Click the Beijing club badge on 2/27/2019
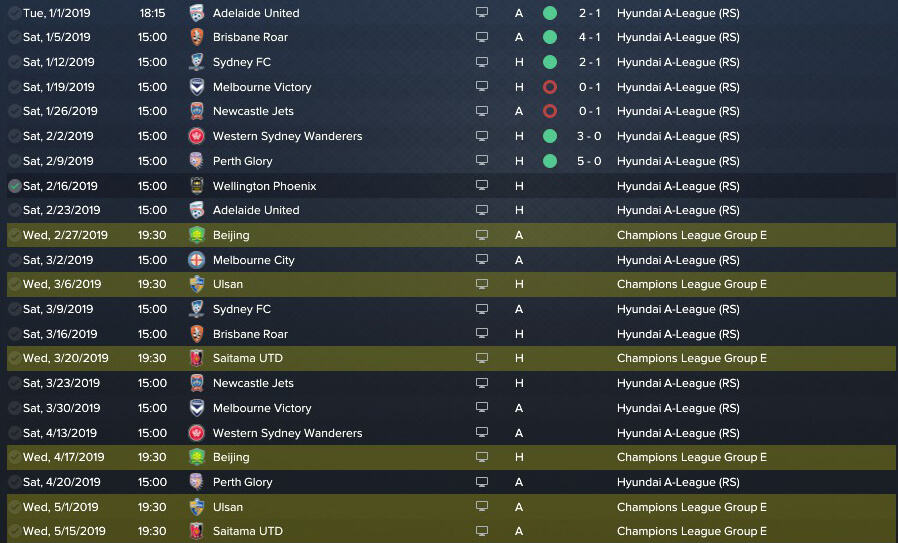This screenshot has width=898, height=543. pos(196,235)
